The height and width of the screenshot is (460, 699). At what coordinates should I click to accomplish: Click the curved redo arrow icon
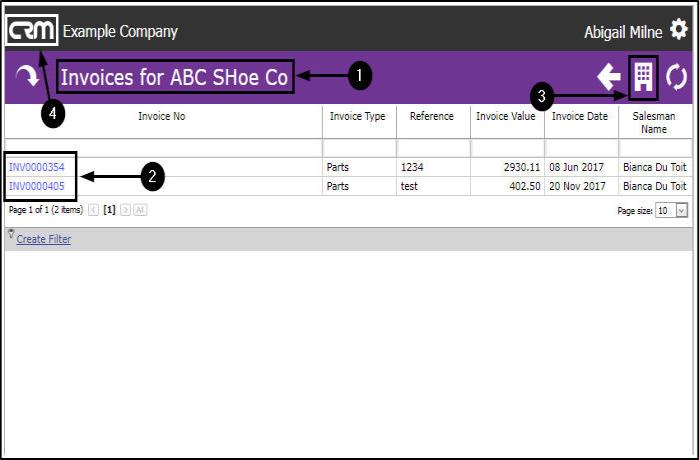pyautogui.click(x=27, y=77)
